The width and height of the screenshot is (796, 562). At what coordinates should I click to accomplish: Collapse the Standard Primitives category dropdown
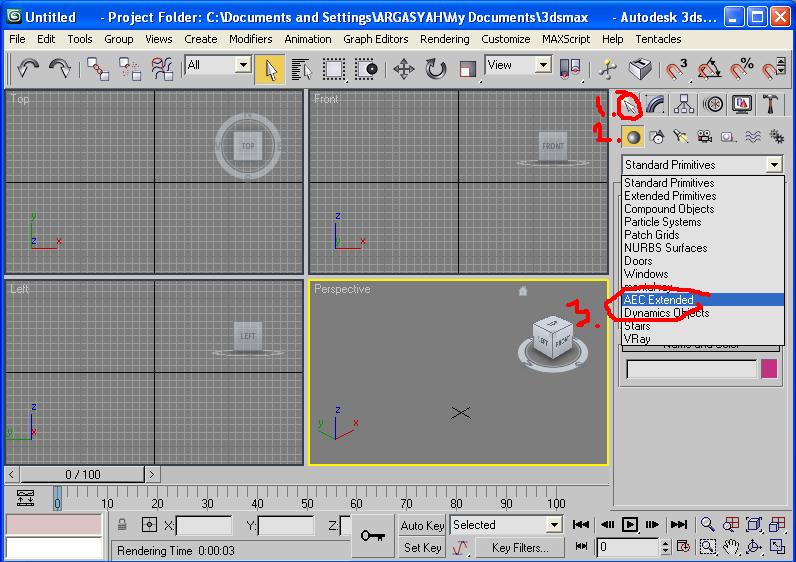(774, 164)
